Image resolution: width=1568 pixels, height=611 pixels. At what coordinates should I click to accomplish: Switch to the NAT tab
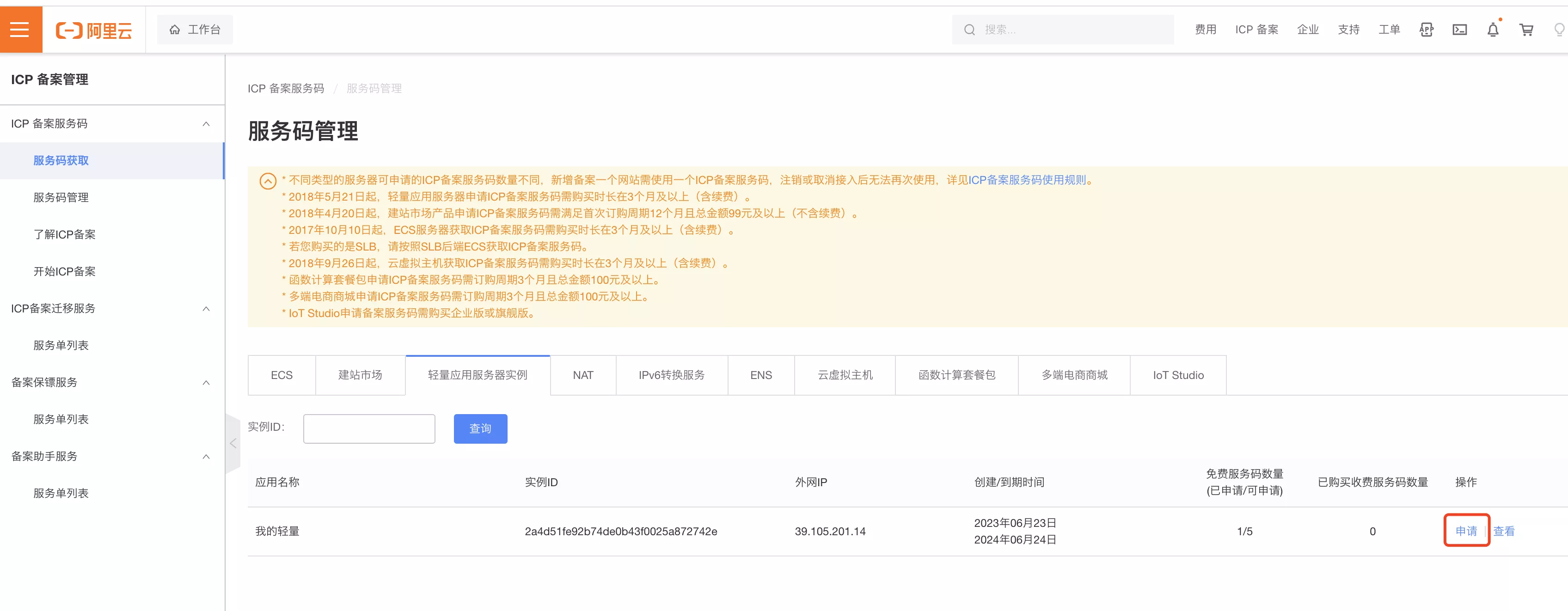583,375
